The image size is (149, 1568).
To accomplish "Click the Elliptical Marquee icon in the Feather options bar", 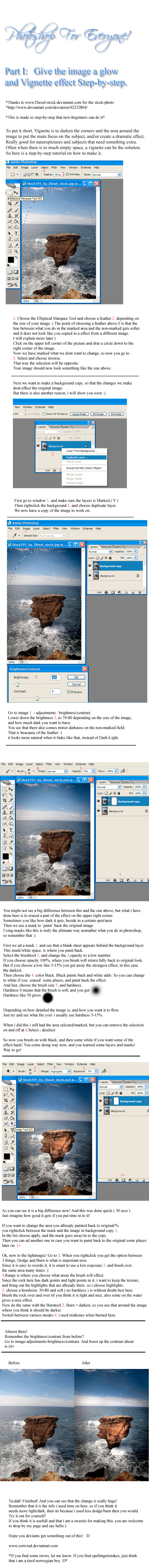I will click(12, 174).
